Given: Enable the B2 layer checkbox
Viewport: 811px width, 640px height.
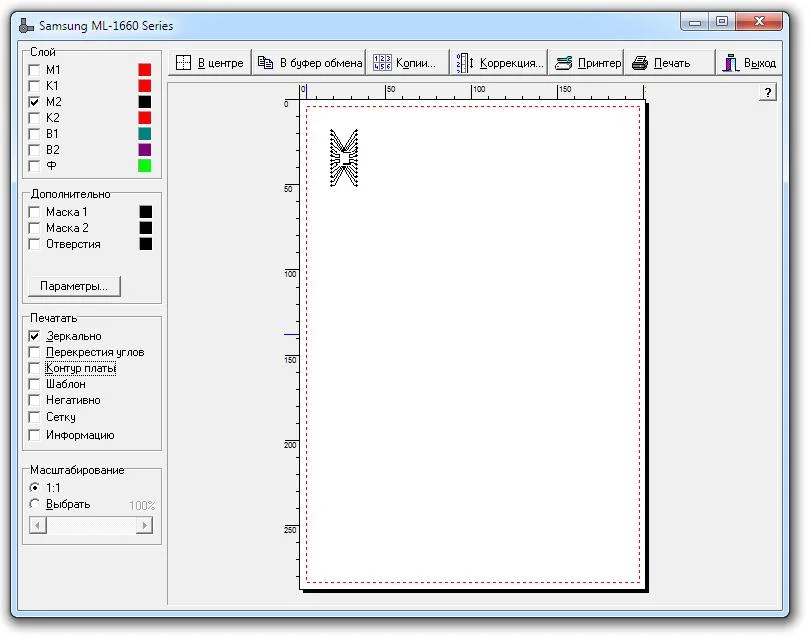Looking at the screenshot, I should (x=34, y=150).
